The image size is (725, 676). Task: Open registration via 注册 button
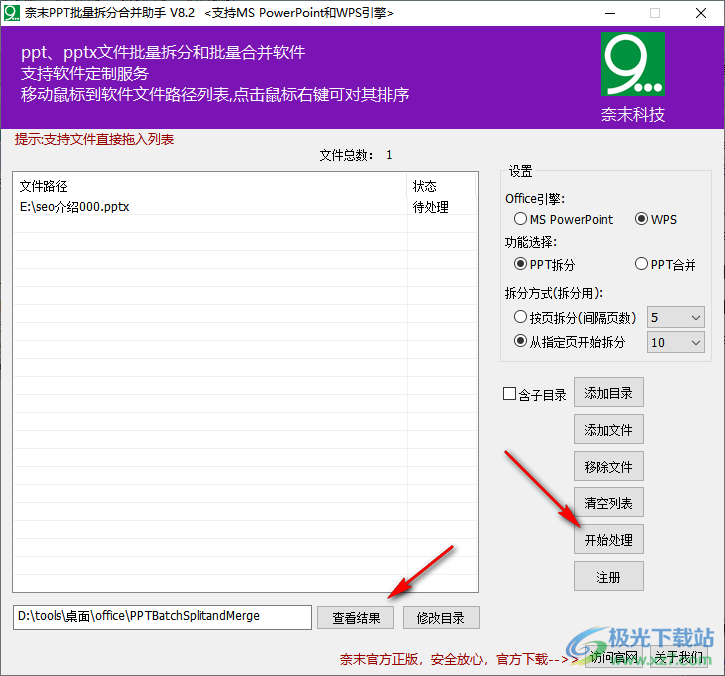(608, 577)
